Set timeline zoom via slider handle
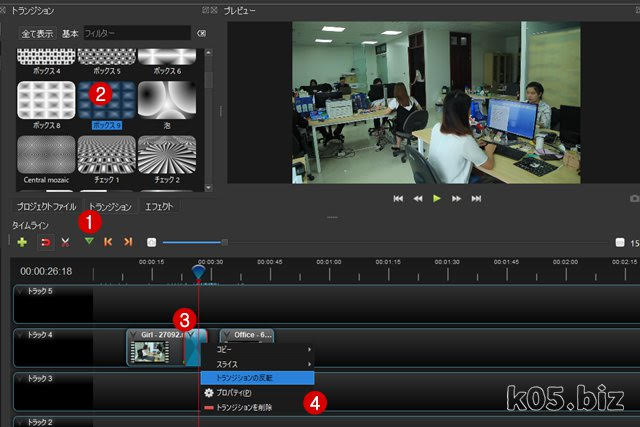Viewport: 640px width, 427px height. tap(224, 242)
